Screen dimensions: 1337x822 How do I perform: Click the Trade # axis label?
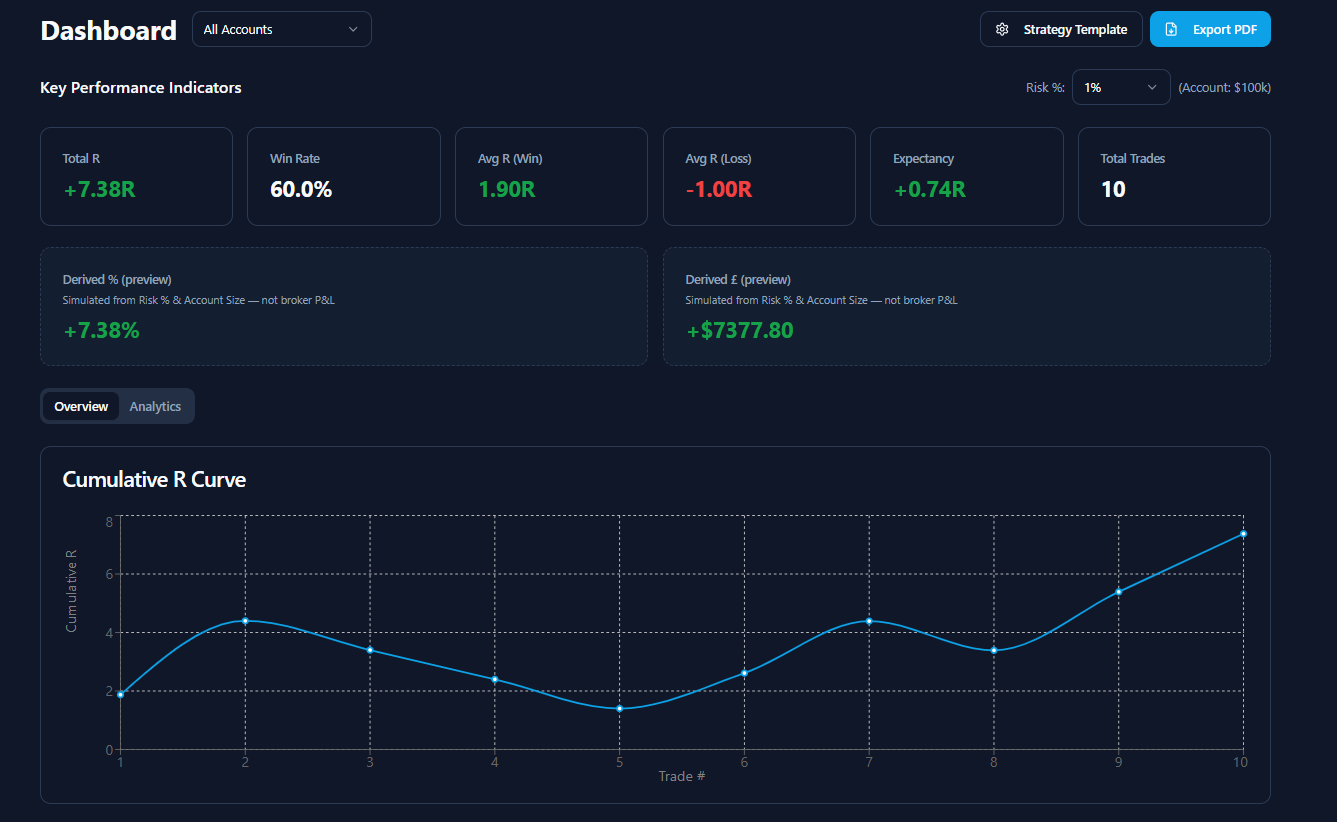click(682, 776)
